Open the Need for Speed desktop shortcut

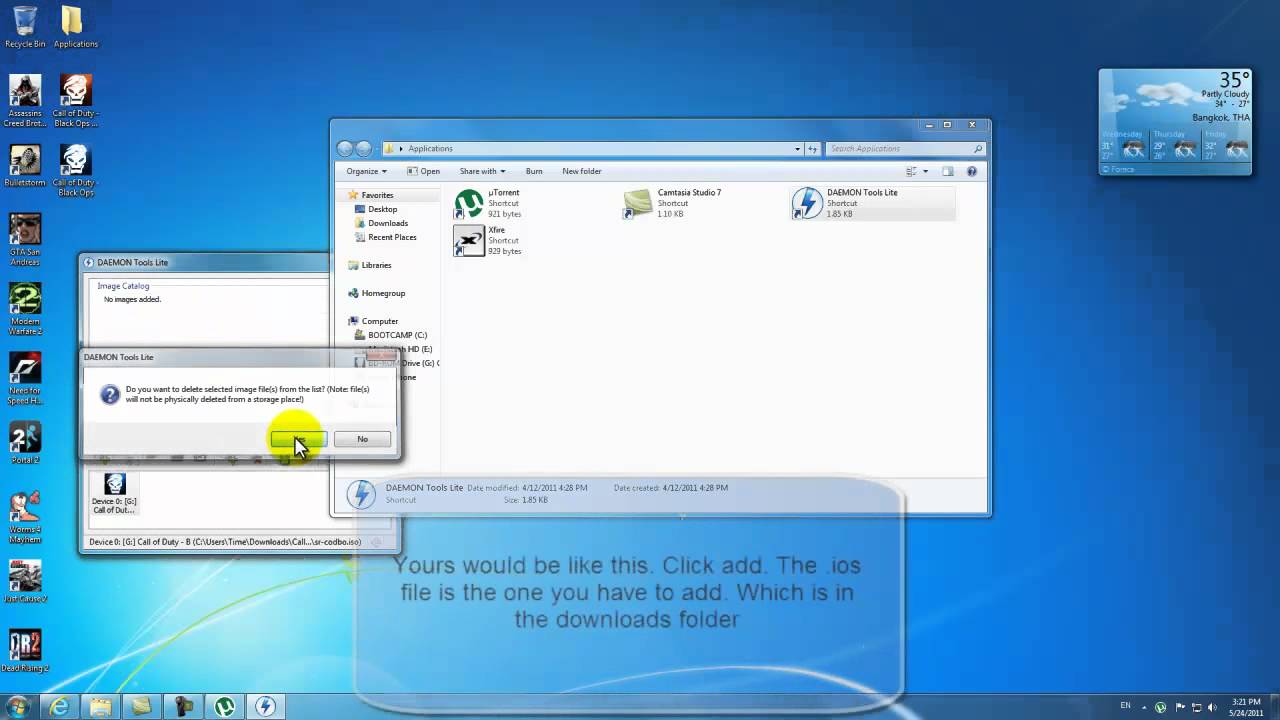tap(25, 378)
